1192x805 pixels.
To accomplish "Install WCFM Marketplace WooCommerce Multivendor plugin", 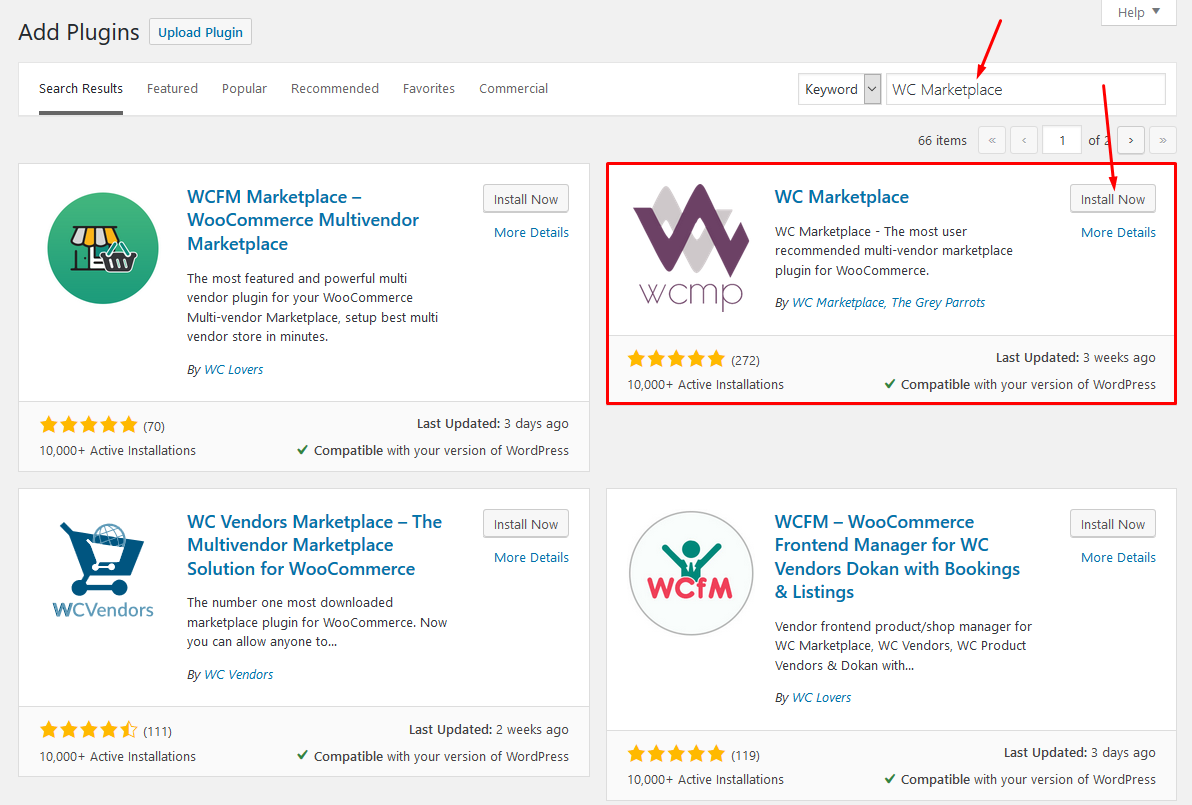I will click(x=525, y=199).
